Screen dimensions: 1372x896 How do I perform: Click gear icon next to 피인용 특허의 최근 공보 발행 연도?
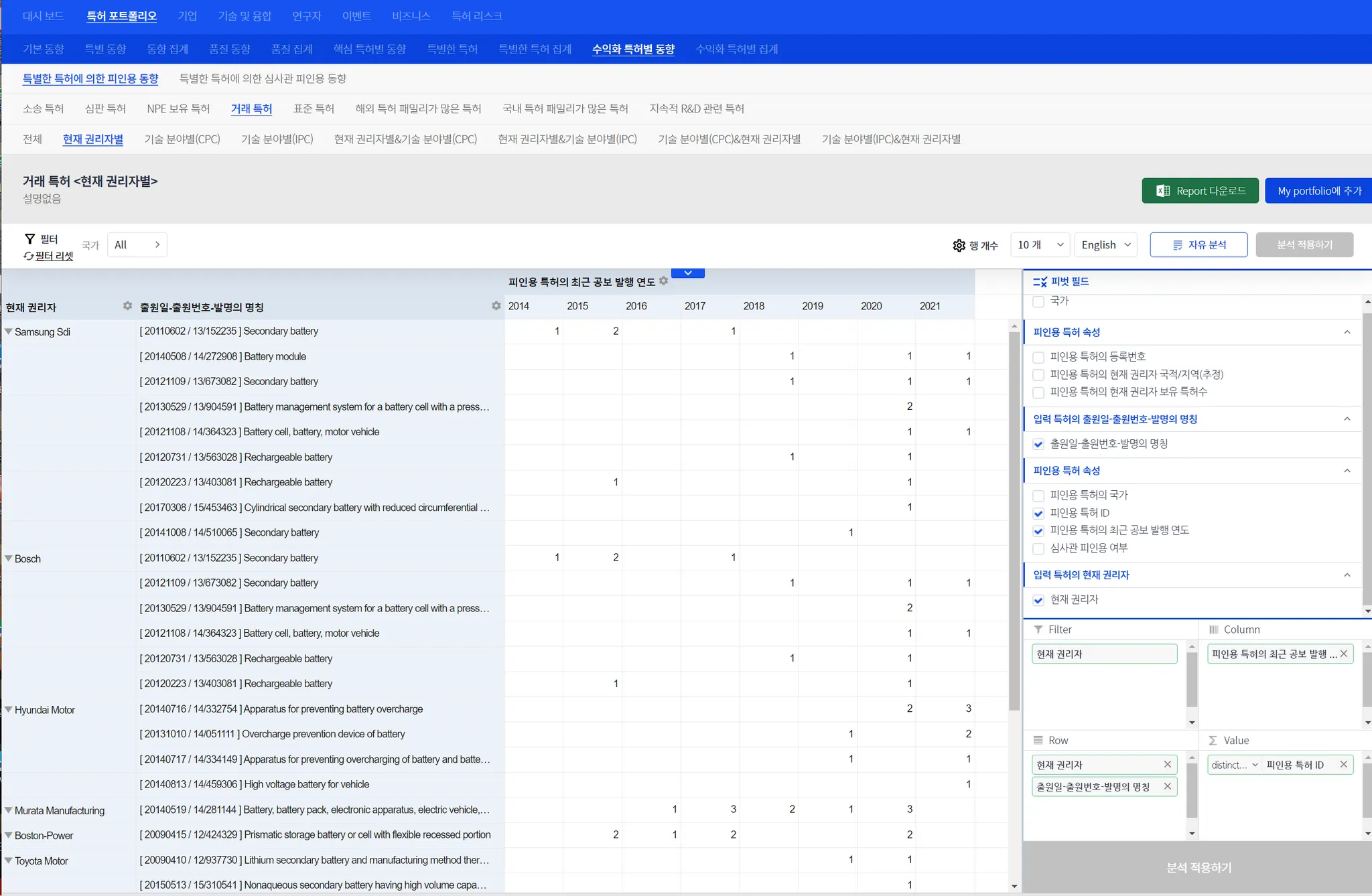[663, 281]
